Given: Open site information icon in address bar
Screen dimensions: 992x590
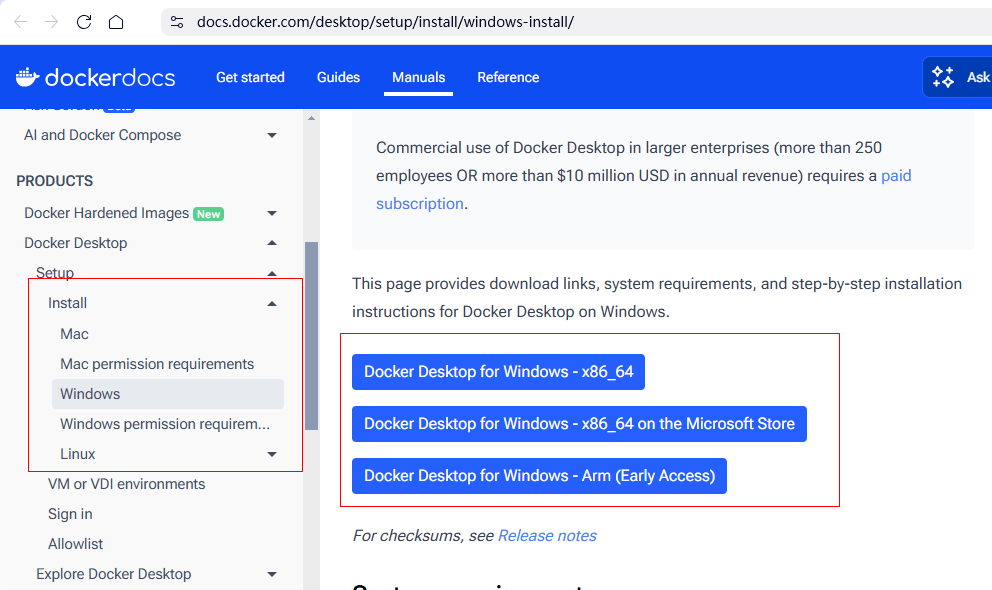Looking at the screenshot, I should coord(177,22).
